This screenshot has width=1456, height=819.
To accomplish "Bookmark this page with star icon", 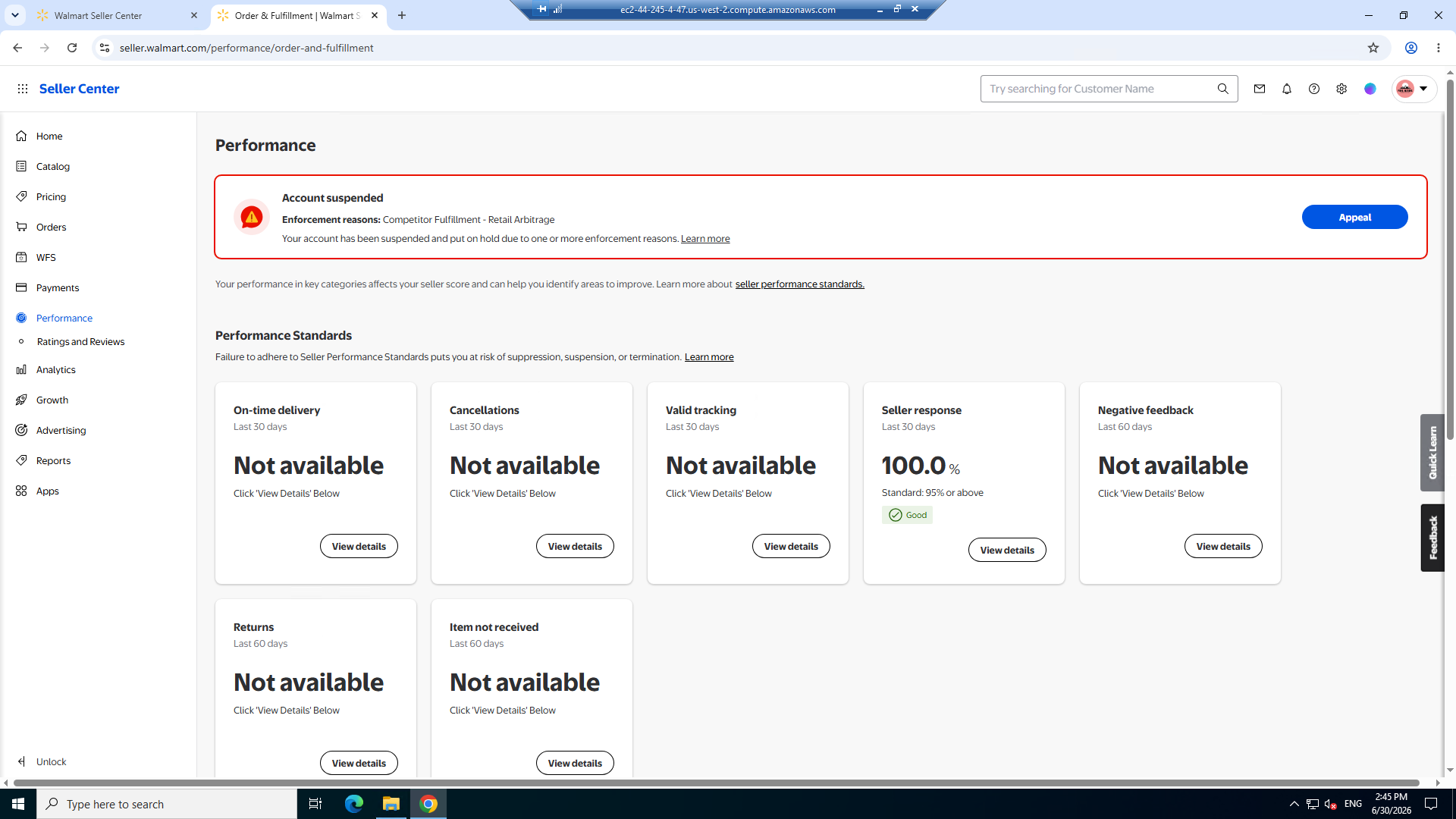I will pyautogui.click(x=1373, y=48).
